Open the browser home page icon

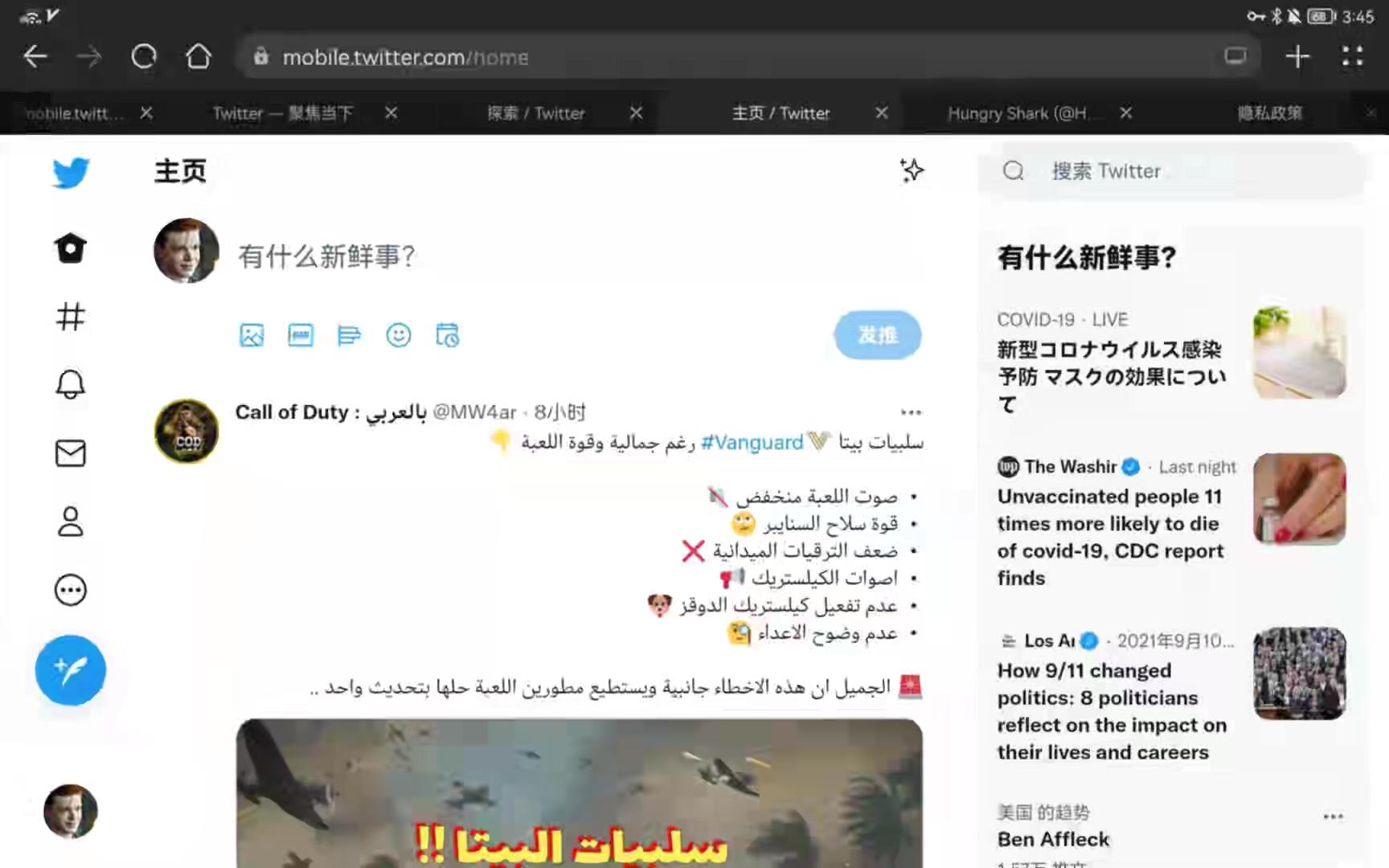[x=199, y=57]
